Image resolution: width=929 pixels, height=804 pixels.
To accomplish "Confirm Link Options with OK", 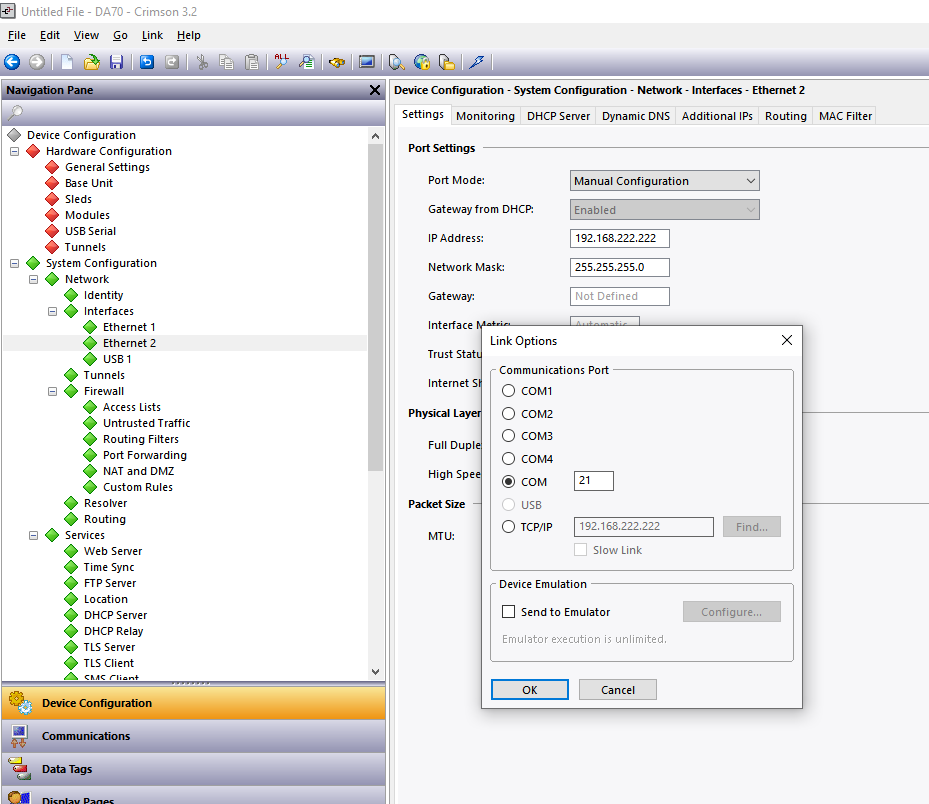I will click(530, 690).
